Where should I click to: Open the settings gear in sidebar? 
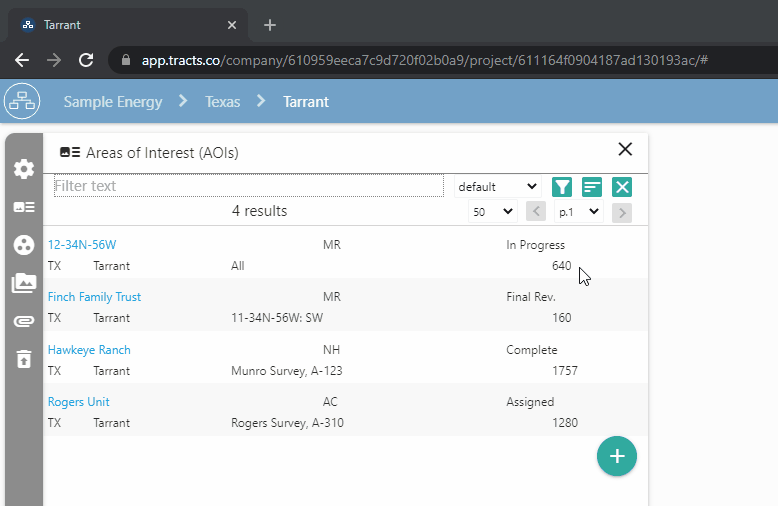pyautogui.click(x=23, y=169)
